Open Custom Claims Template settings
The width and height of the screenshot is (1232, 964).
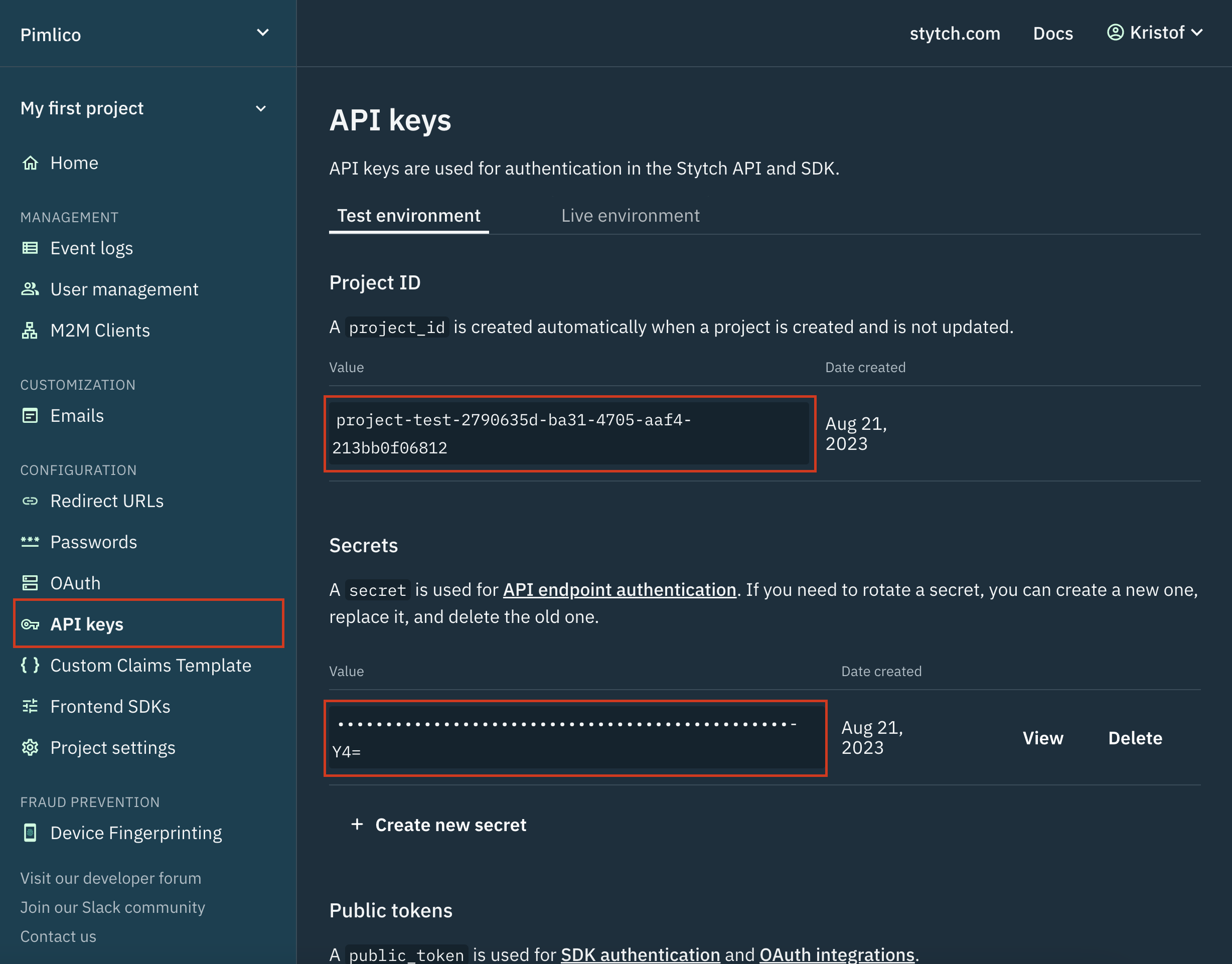tap(150, 666)
